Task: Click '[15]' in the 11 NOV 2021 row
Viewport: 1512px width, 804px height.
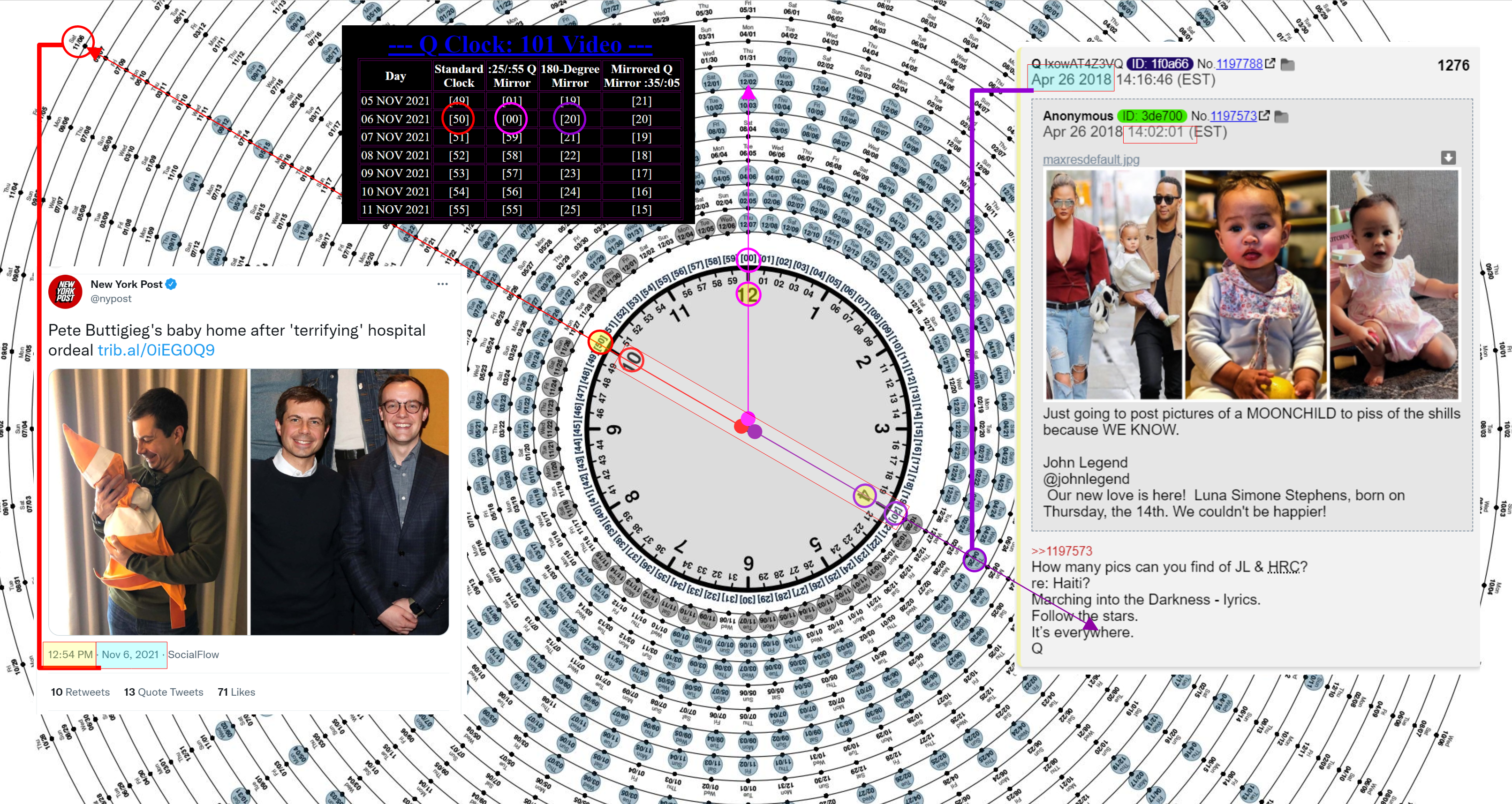Action: point(642,210)
